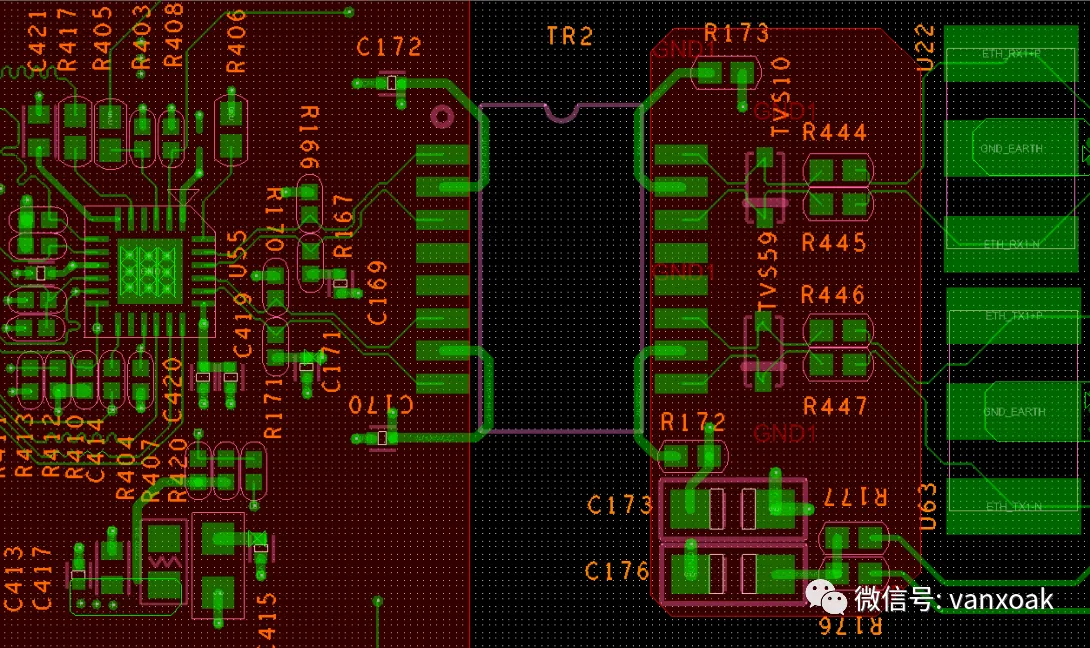Select the C173 designator label
This screenshot has width=1090, height=648.
click(x=620, y=505)
